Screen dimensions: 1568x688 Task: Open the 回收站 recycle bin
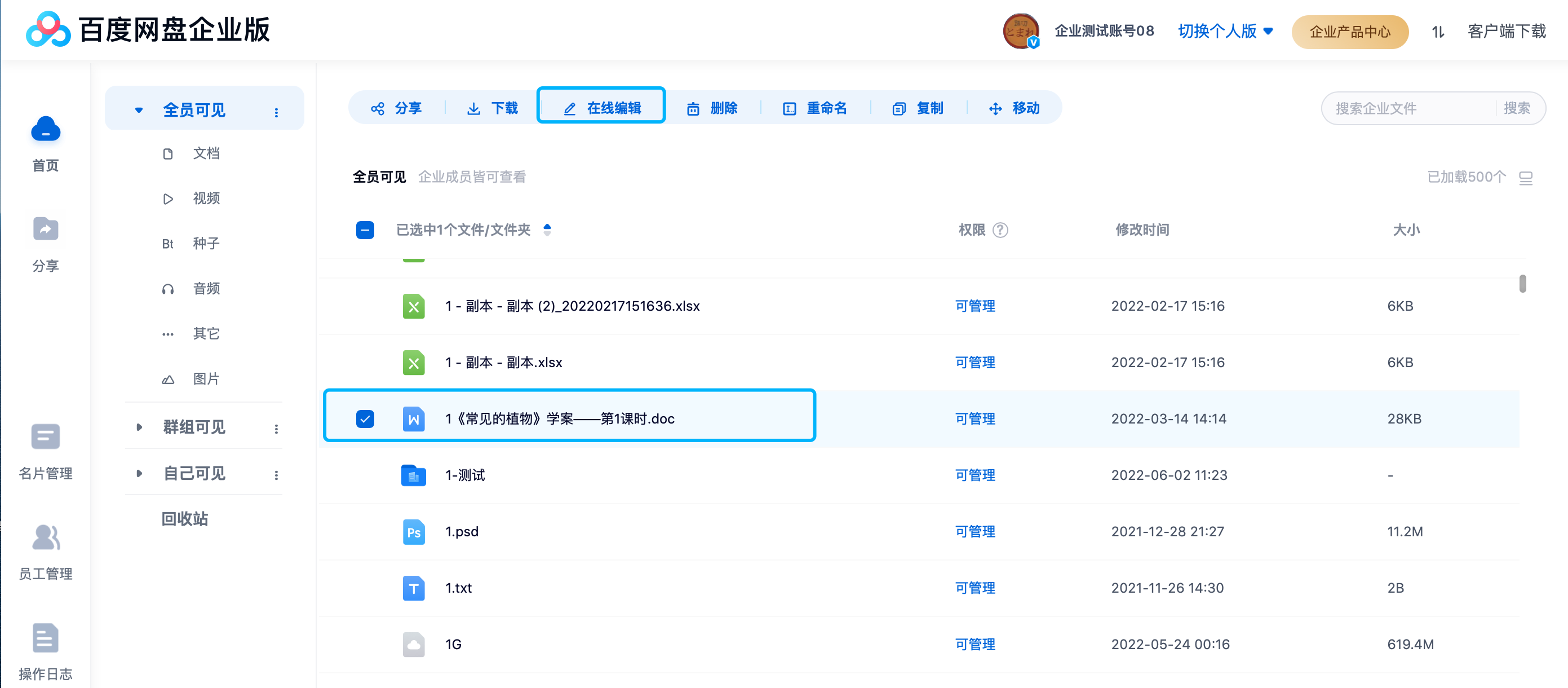184,519
